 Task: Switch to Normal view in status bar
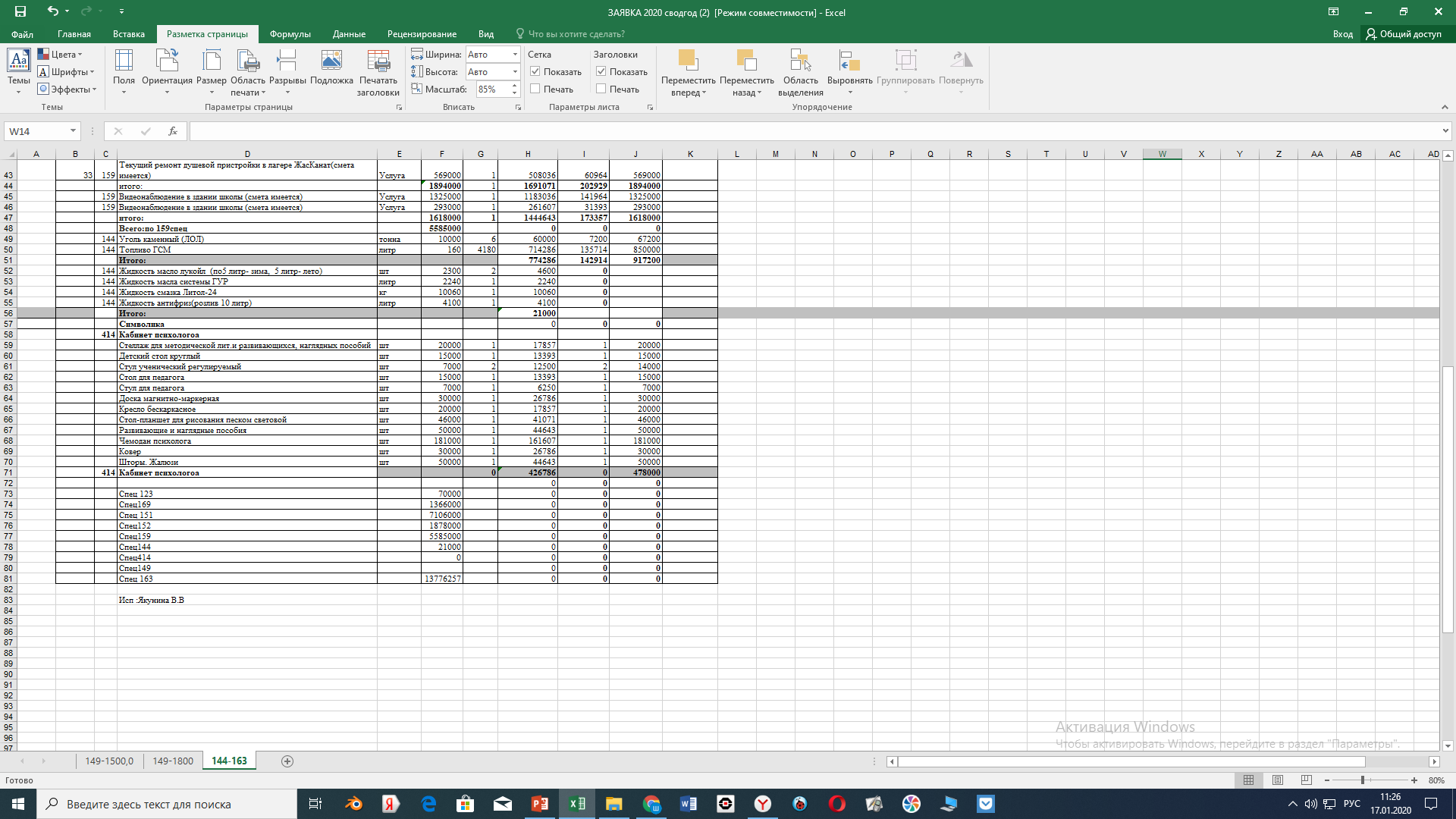(1248, 780)
